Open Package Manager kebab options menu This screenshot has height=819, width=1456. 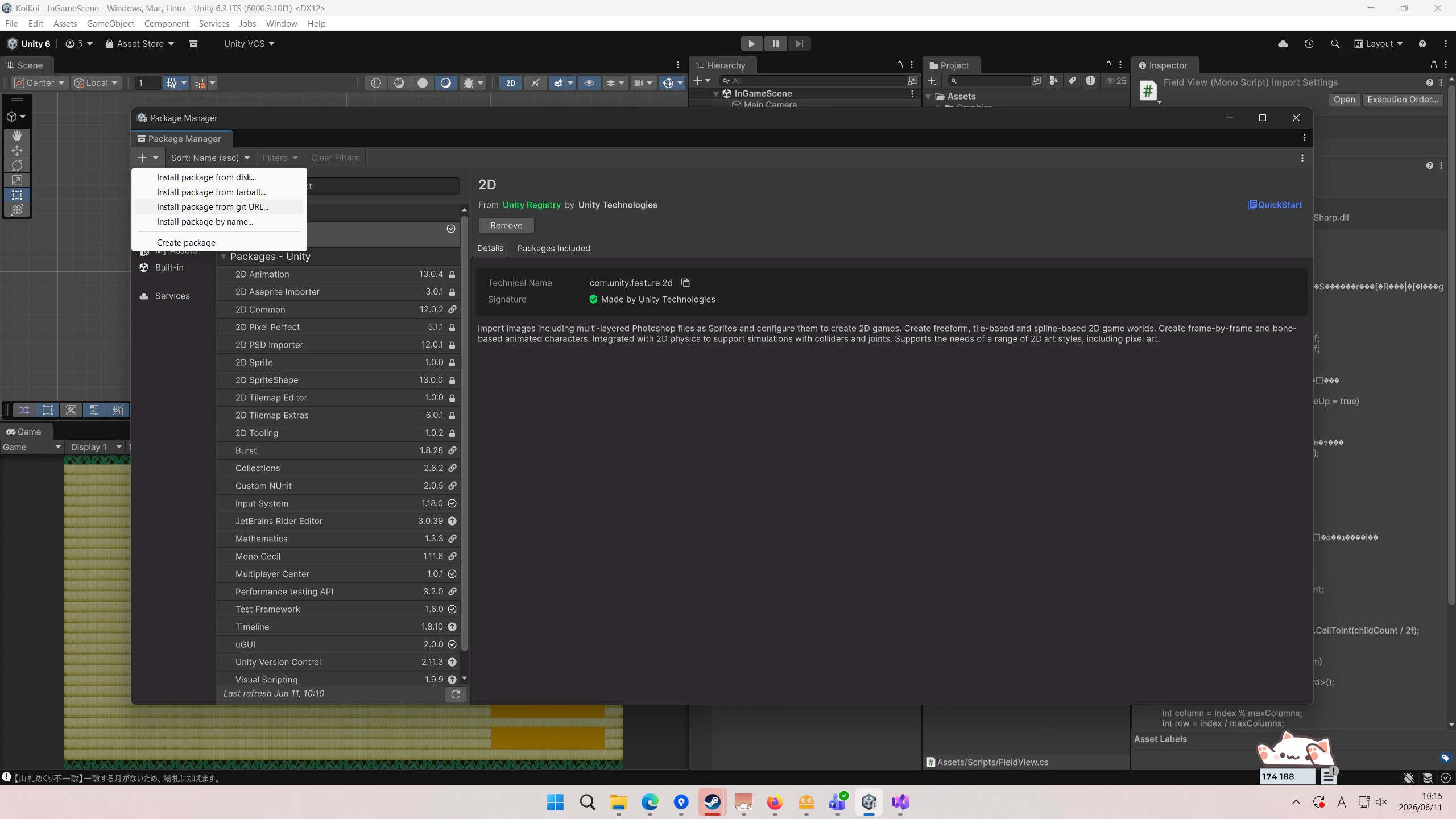coord(1302,158)
